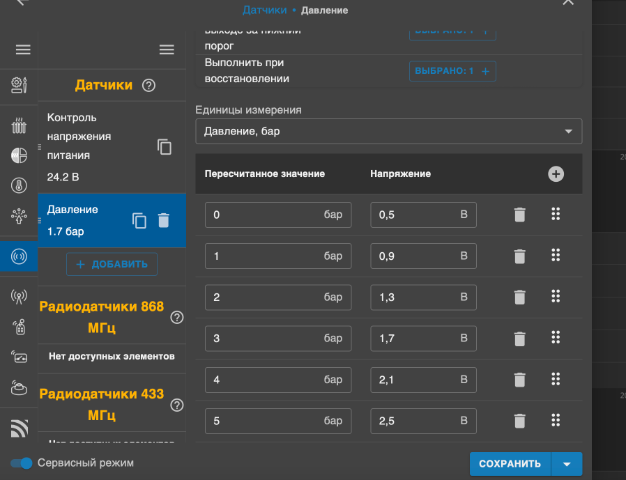This screenshot has height=480, width=626.
Task: Expand the arrow next to Сохранить
Action: coord(567,464)
